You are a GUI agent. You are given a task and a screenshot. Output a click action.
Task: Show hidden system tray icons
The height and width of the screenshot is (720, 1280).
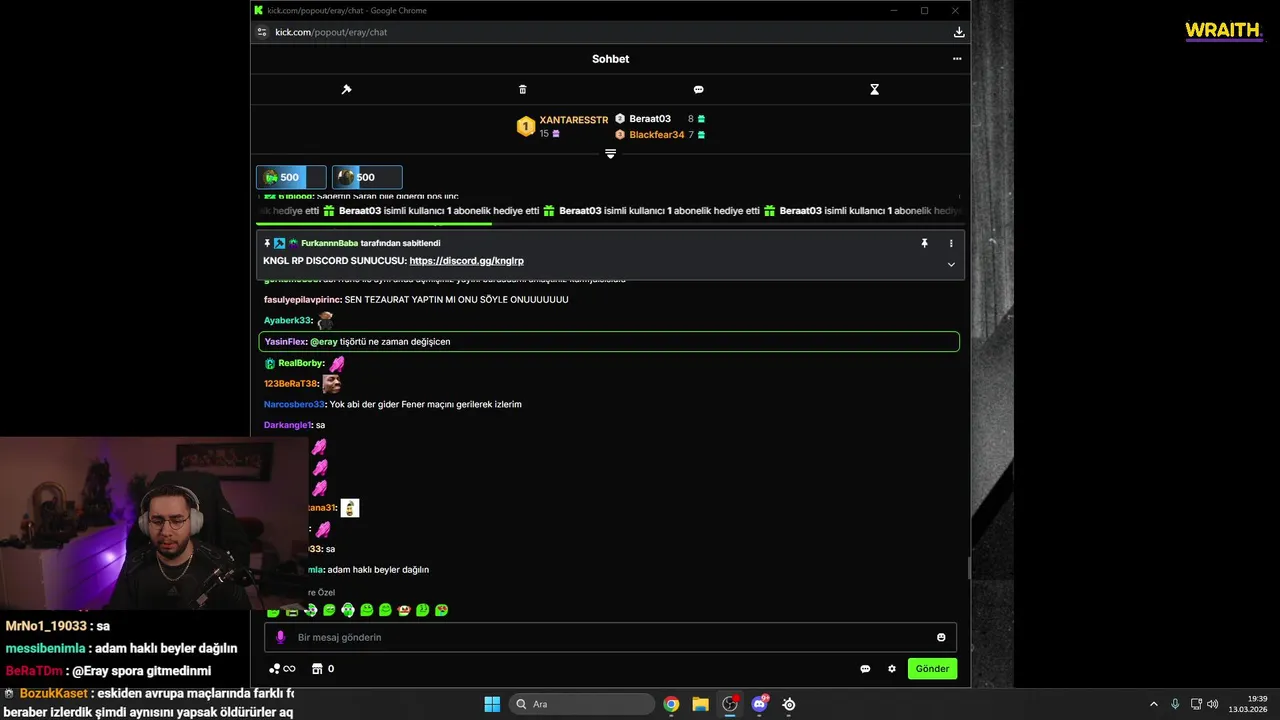(x=1153, y=704)
